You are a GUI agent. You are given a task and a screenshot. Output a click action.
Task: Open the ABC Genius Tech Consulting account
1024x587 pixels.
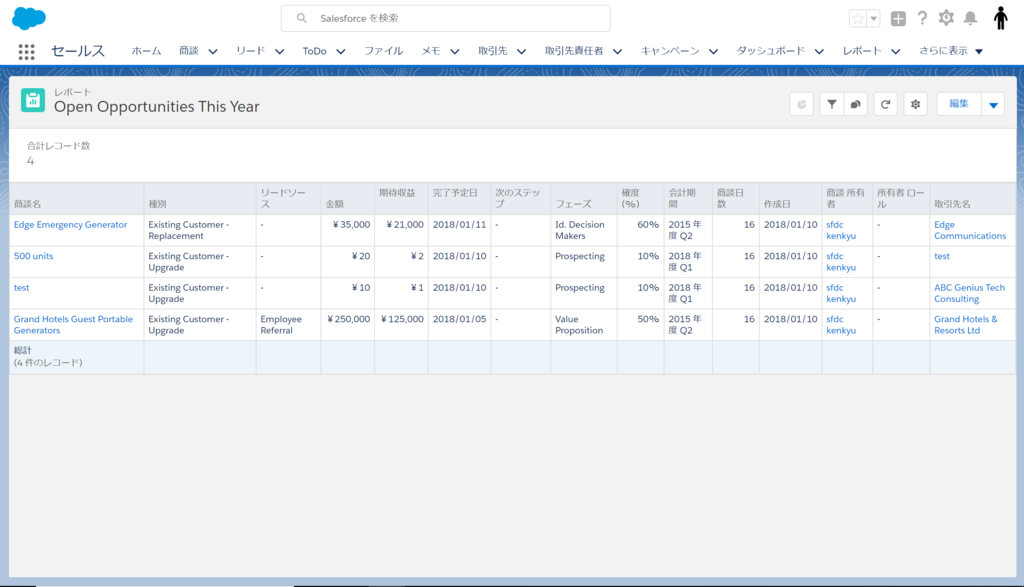pyautogui.click(x=969, y=293)
